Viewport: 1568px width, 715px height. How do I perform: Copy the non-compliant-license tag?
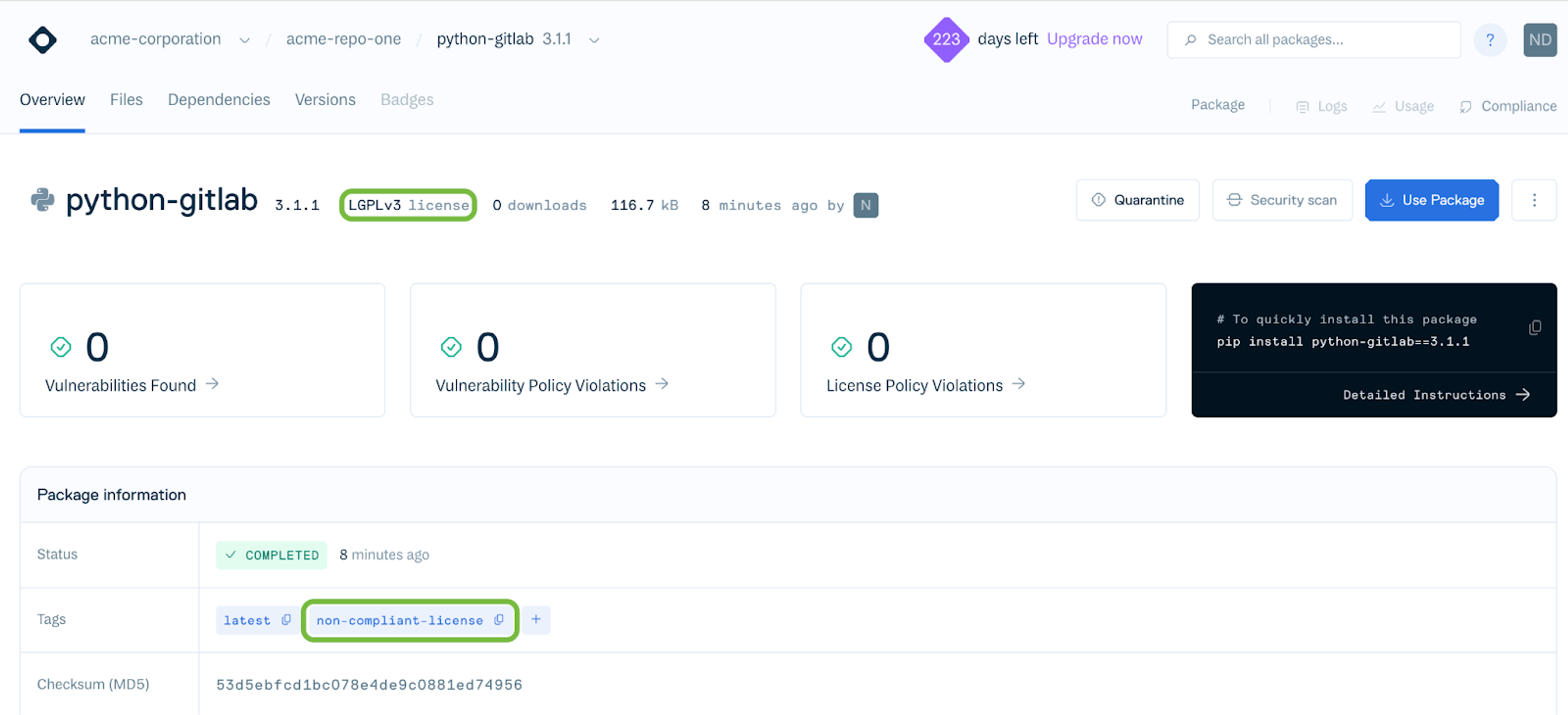[499, 620]
